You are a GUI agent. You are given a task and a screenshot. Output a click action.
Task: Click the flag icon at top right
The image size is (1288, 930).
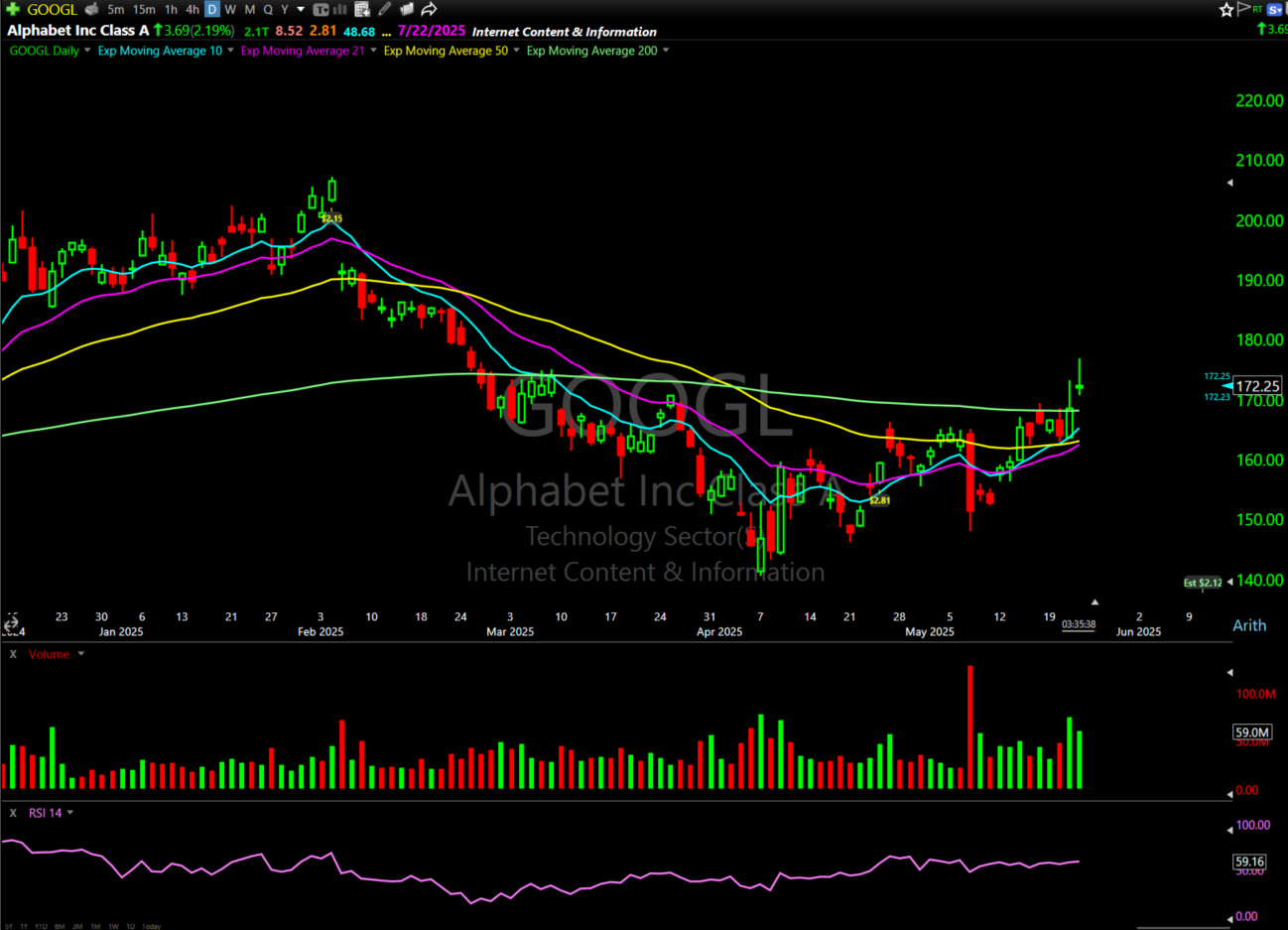pos(1243,9)
